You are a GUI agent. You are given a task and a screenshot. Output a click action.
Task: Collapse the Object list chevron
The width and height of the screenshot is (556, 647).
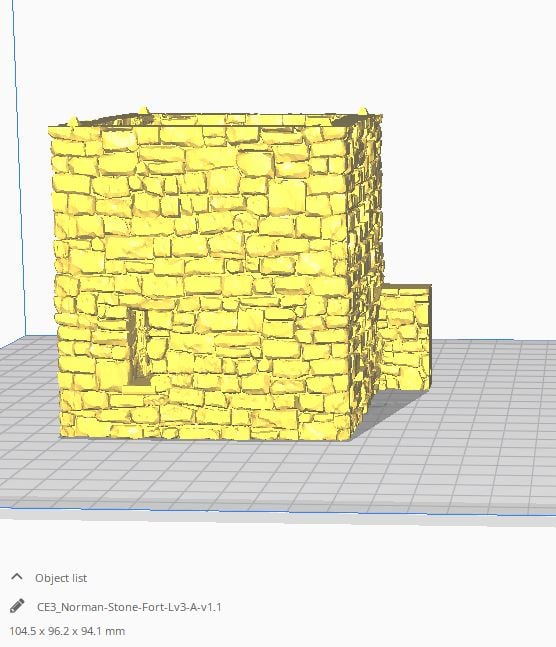[x=17, y=577]
